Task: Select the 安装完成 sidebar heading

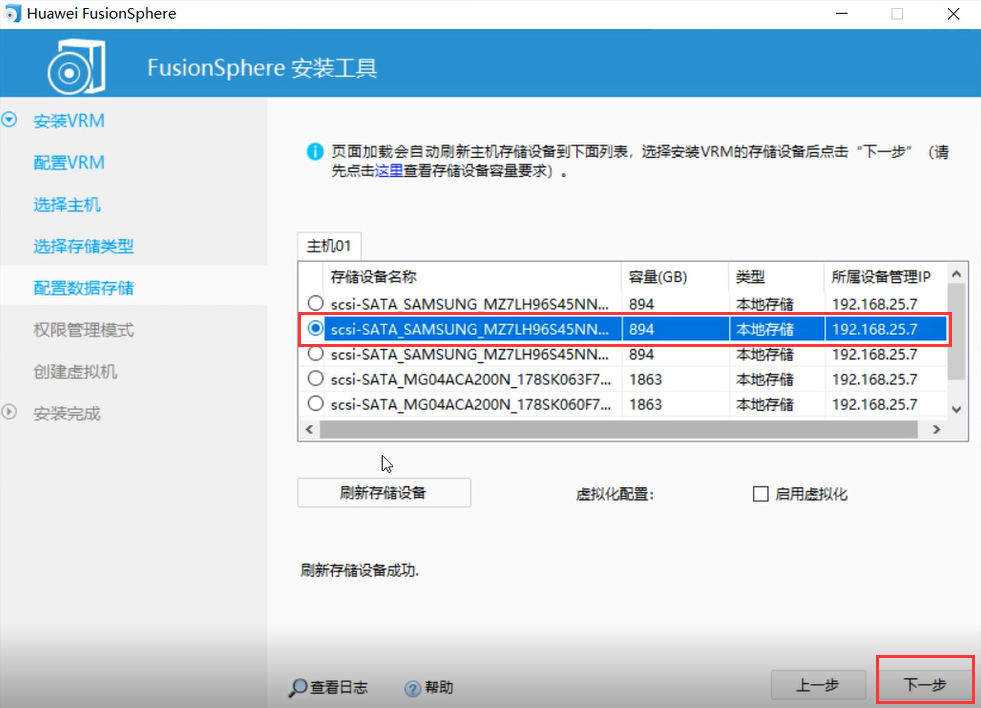Action: (66, 414)
